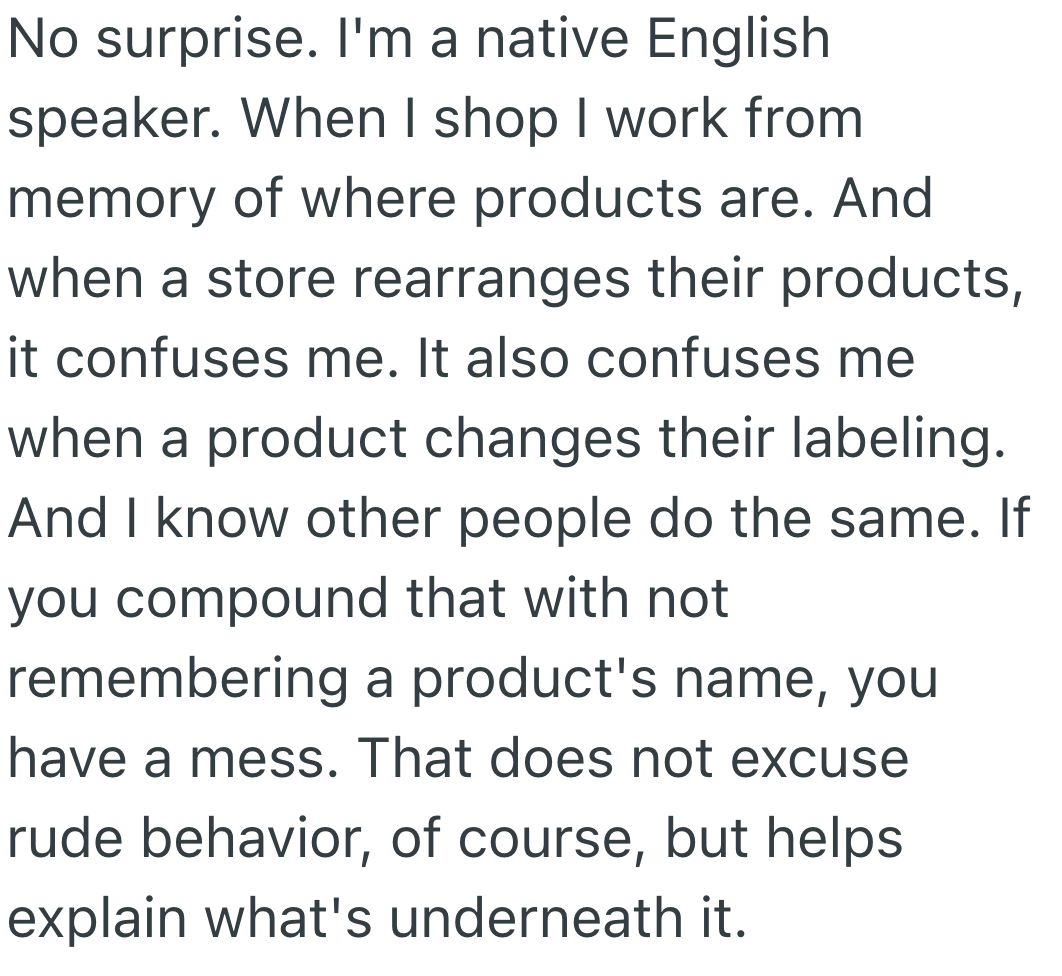Click the word "shop"

click(x=506, y=121)
